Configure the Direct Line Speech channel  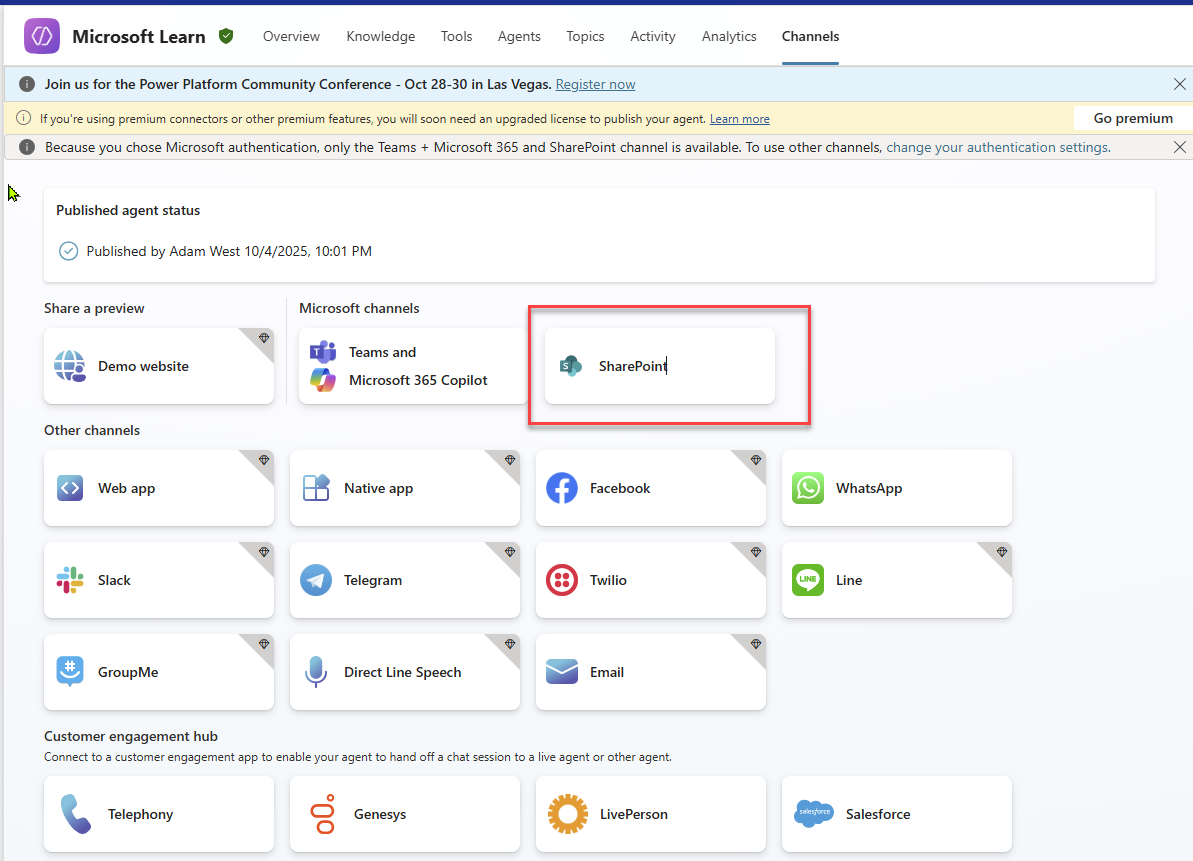click(x=404, y=672)
